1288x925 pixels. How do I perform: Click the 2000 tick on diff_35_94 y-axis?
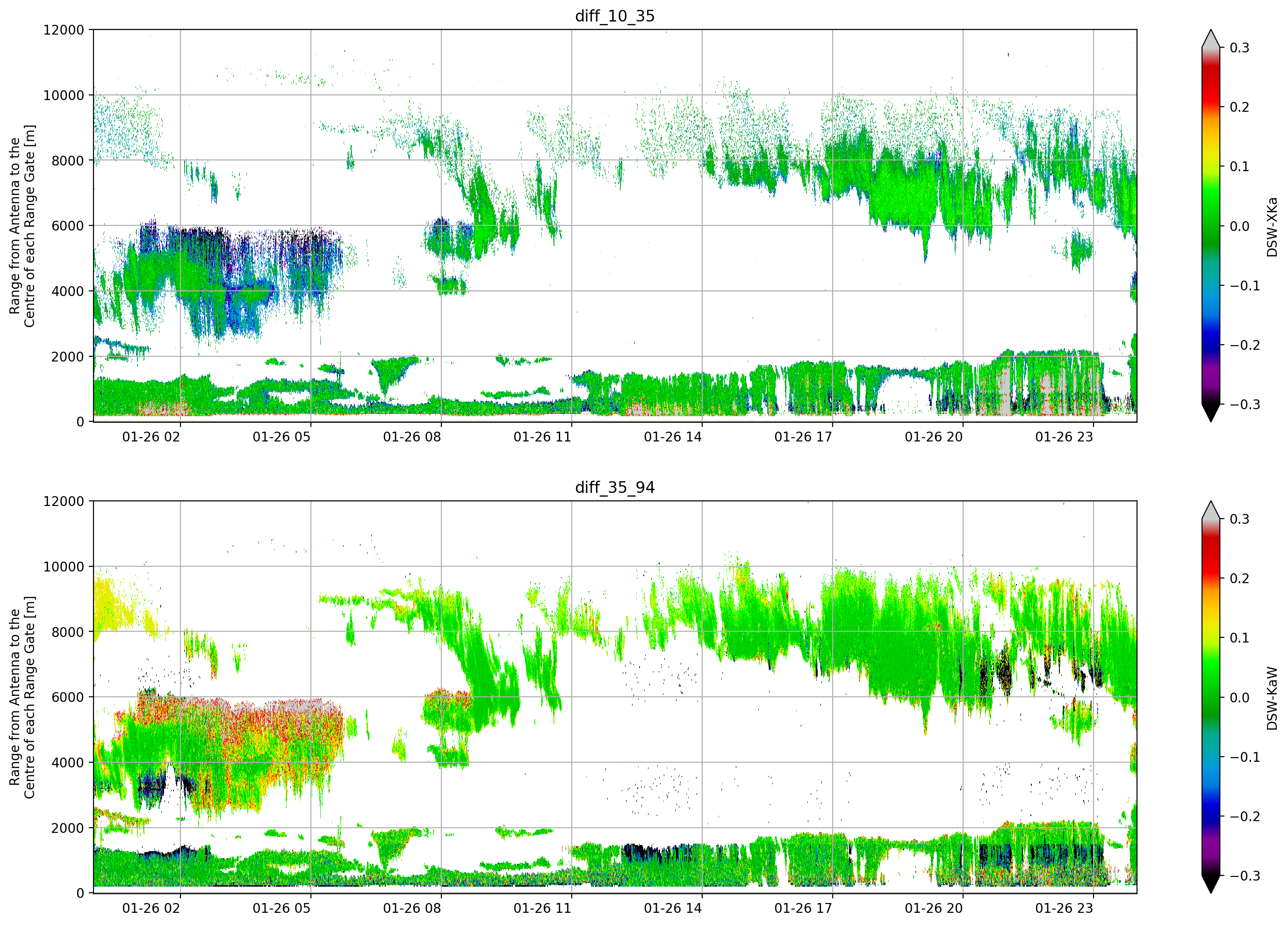tap(68, 828)
